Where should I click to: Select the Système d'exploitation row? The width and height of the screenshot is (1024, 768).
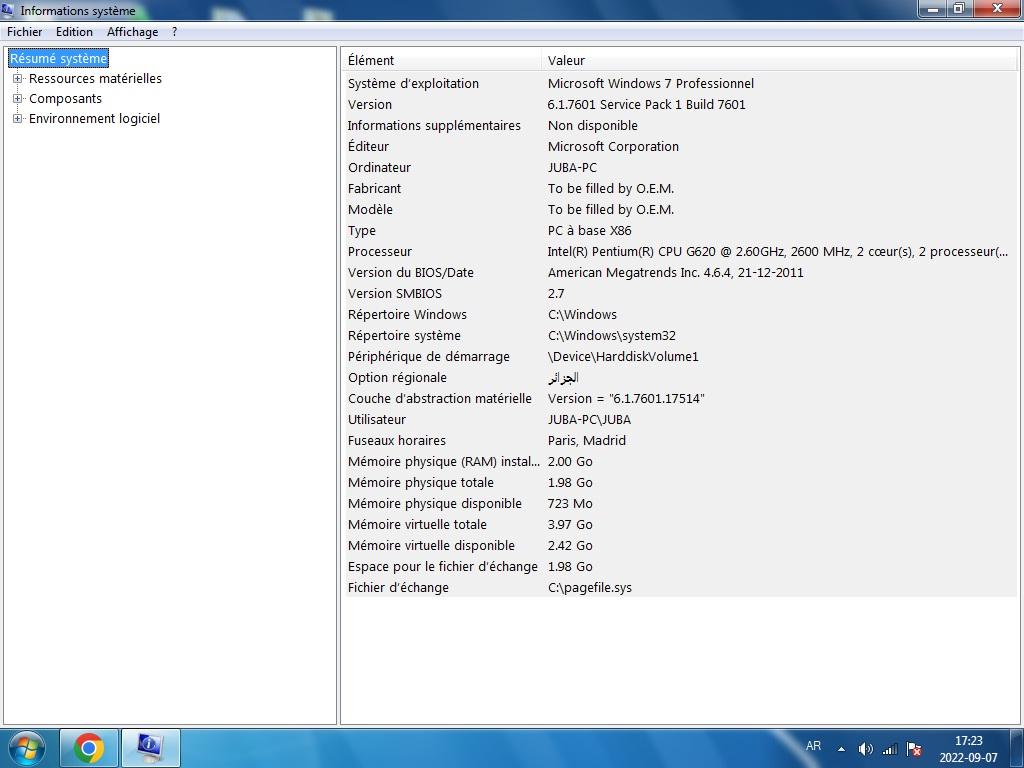click(x=680, y=84)
